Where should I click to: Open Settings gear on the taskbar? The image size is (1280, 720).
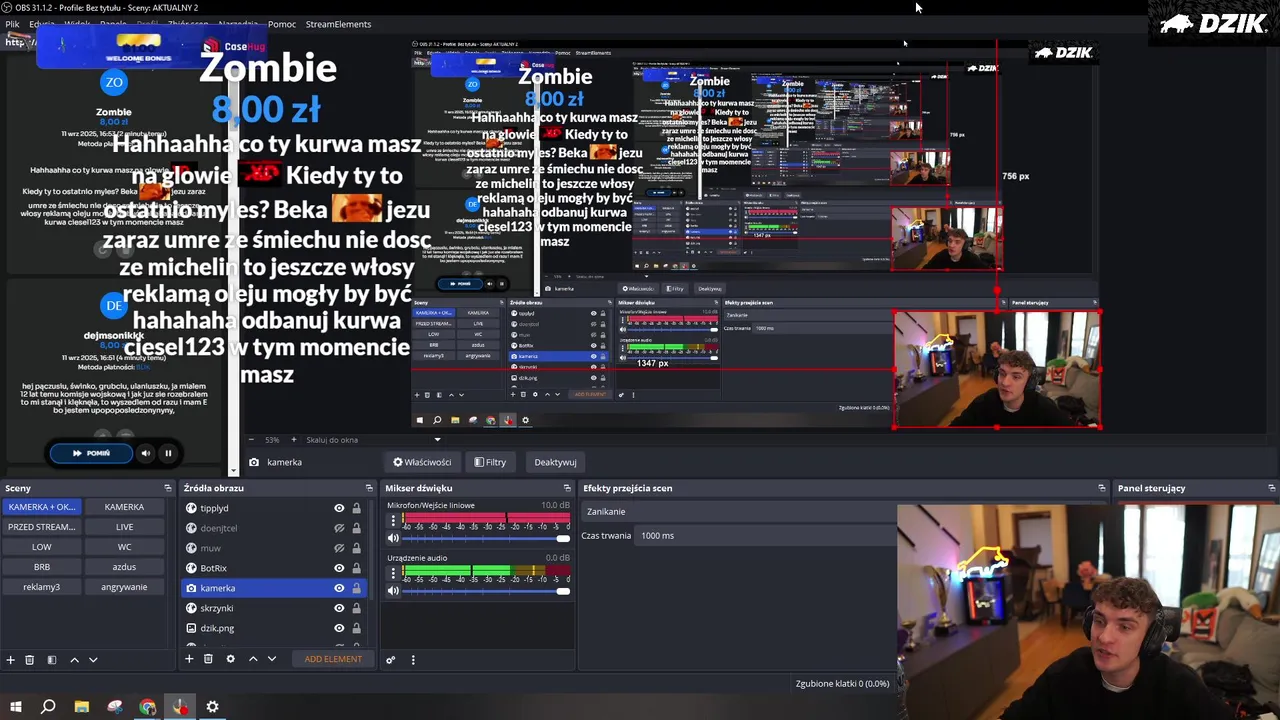[212, 707]
